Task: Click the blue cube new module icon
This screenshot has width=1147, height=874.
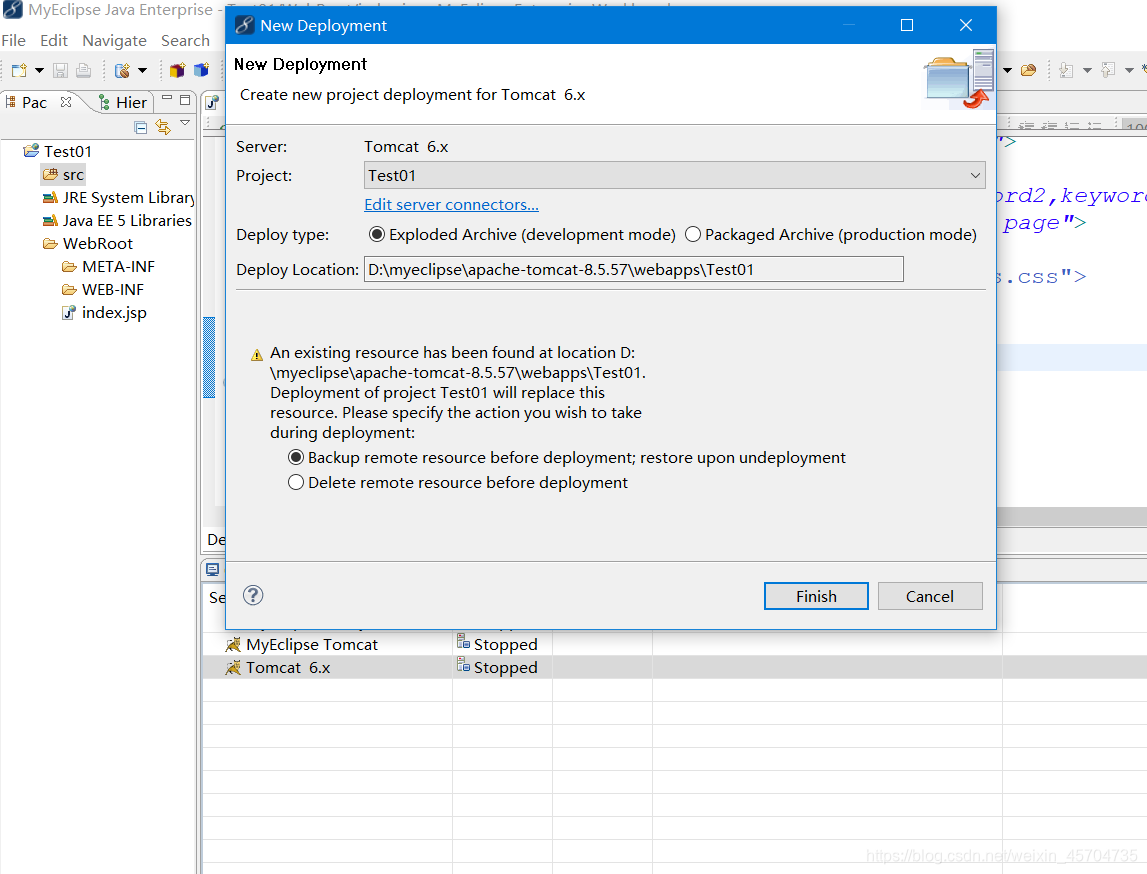Action: (201, 70)
